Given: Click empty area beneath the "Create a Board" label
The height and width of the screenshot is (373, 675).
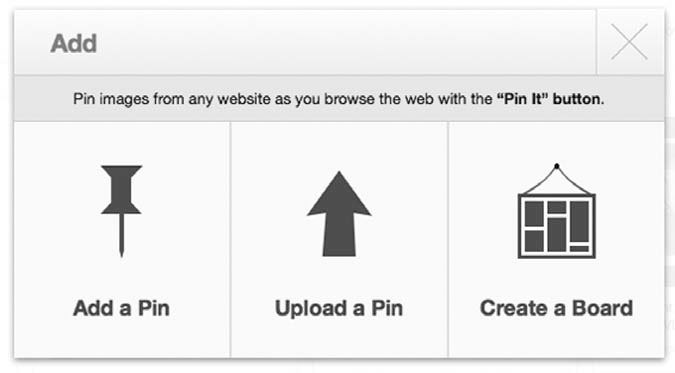Looking at the screenshot, I should 557,338.
